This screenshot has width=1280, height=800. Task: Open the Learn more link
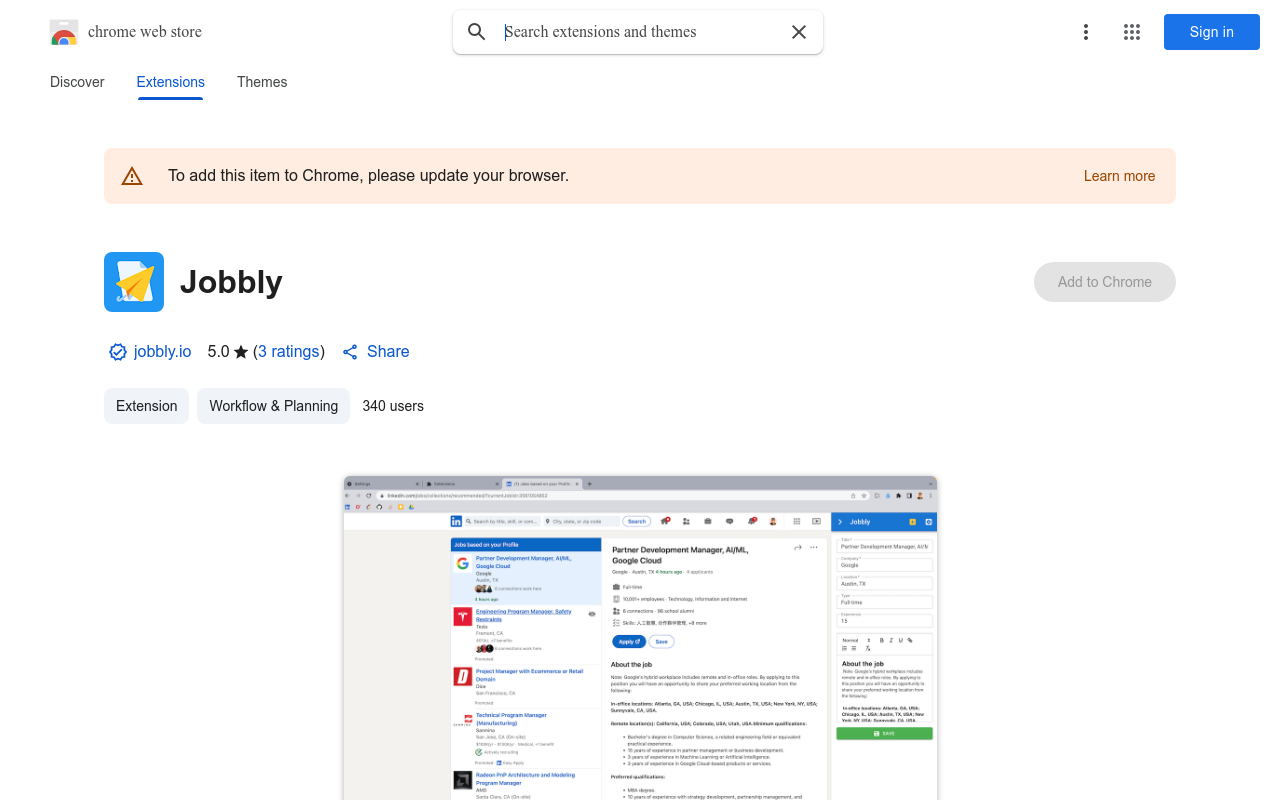coord(1119,176)
